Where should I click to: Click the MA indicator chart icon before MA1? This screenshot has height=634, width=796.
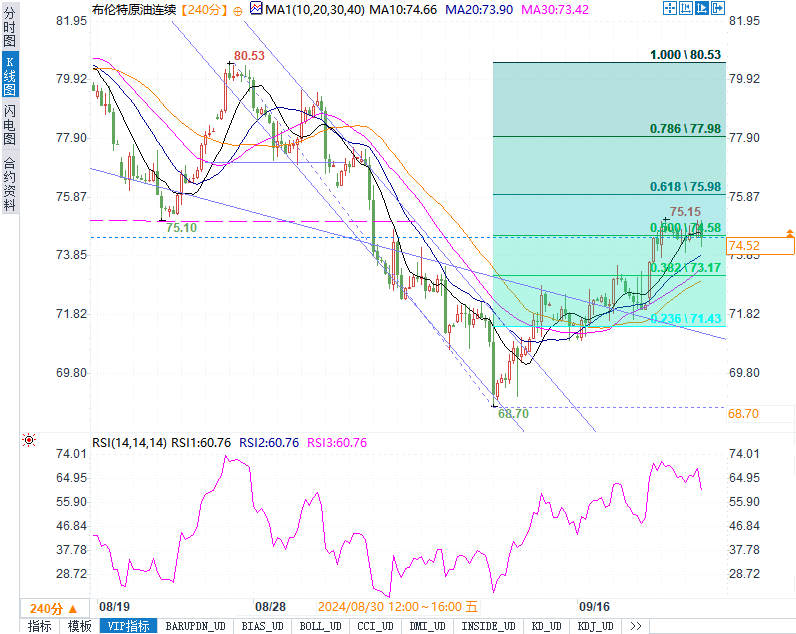pyautogui.click(x=256, y=8)
